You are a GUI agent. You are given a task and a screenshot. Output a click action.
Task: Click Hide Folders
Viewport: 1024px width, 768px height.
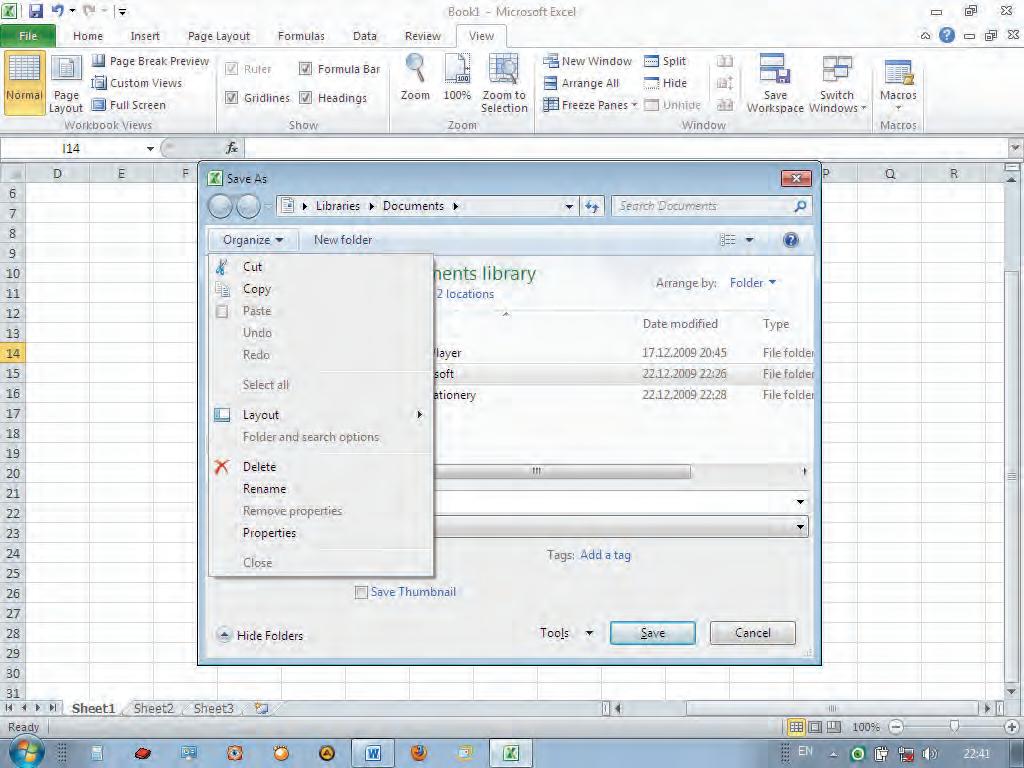click(260, 635)
